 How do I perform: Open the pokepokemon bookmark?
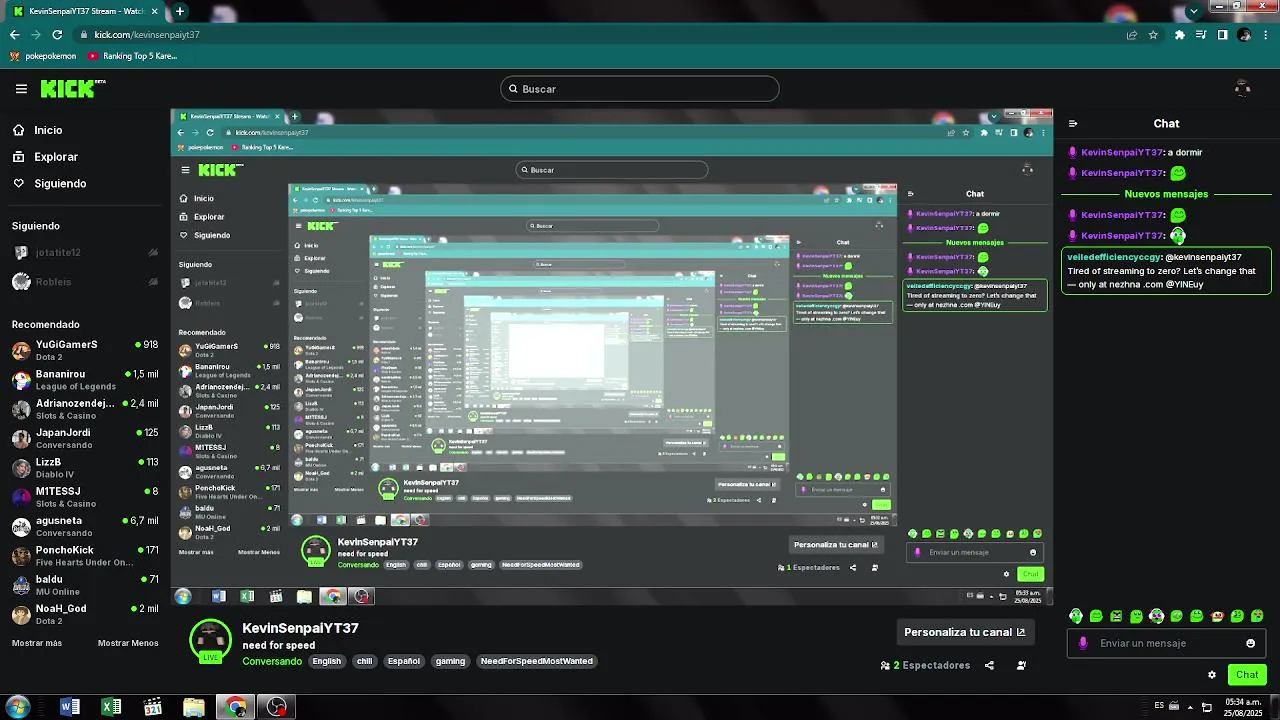tap(45, 56)
